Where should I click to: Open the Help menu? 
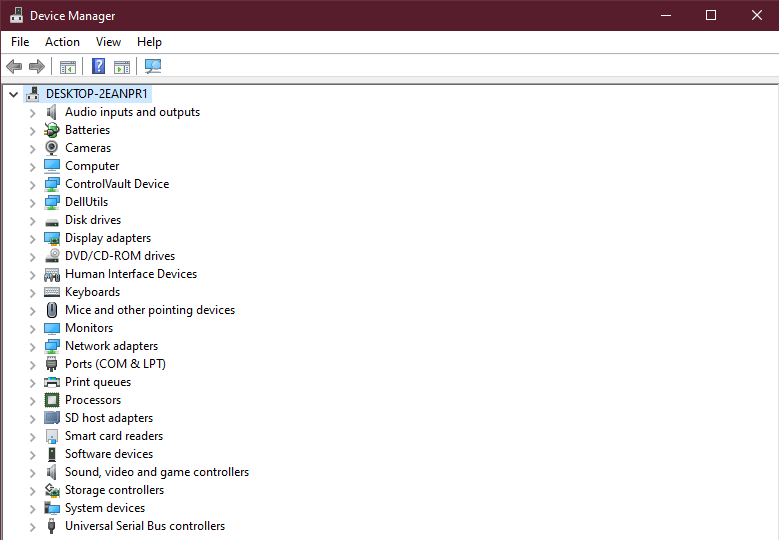(x=149, y=42)
